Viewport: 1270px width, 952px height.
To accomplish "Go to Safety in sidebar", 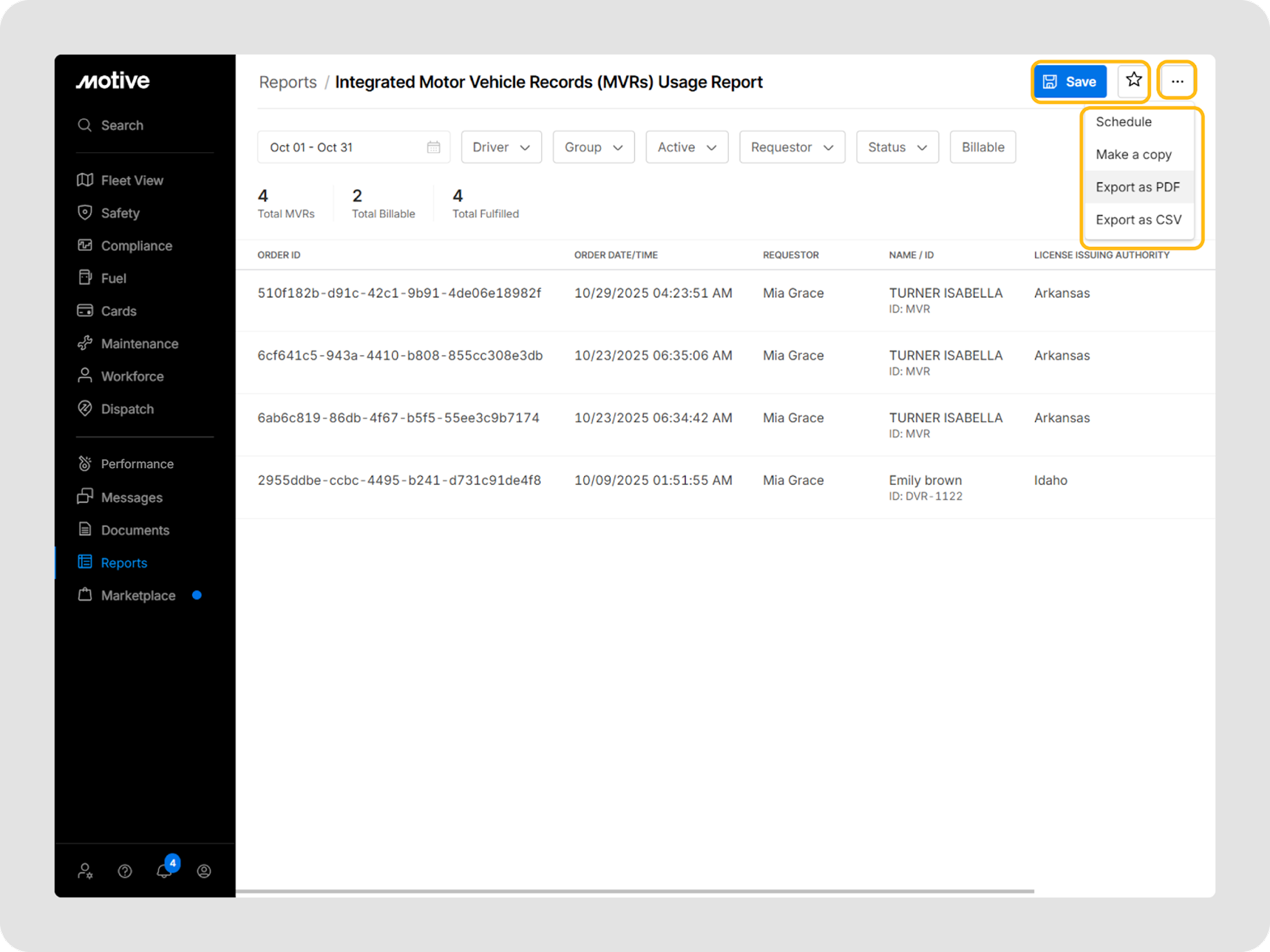I will click(x=120, y=214).
